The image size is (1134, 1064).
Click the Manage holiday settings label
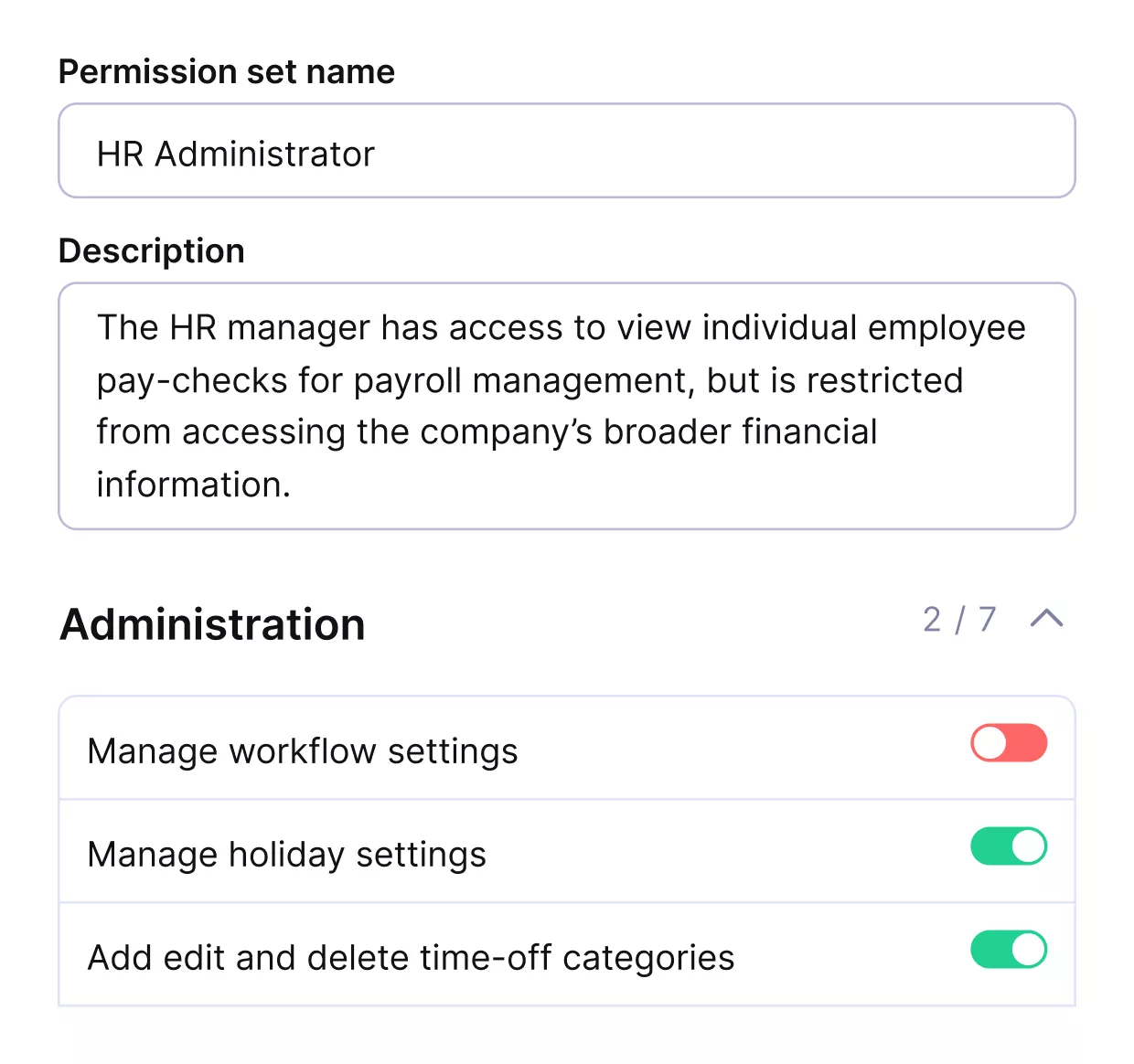287,853
